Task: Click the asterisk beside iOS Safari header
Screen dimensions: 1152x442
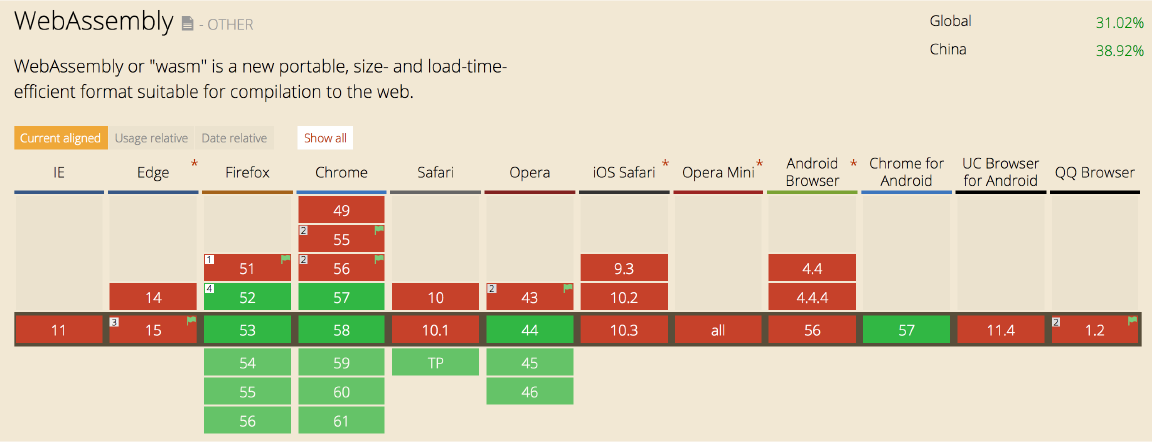Action: [x=665, y=164]
